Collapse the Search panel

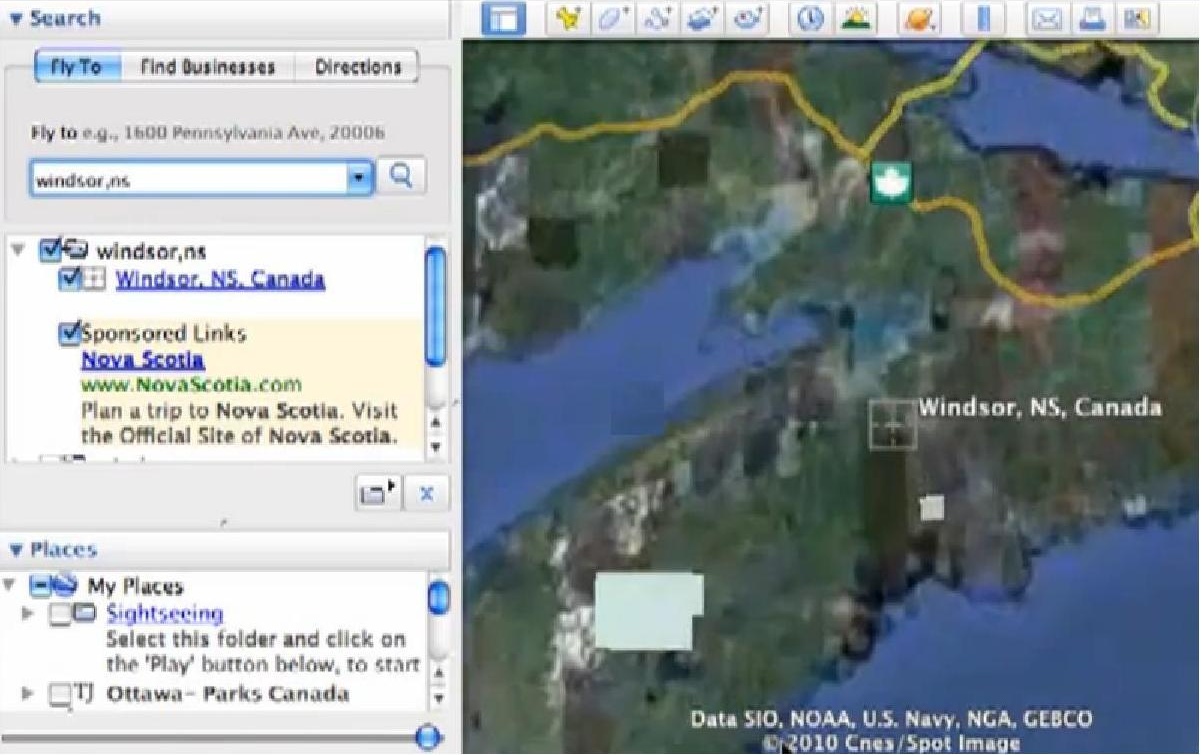pos(16,19)
